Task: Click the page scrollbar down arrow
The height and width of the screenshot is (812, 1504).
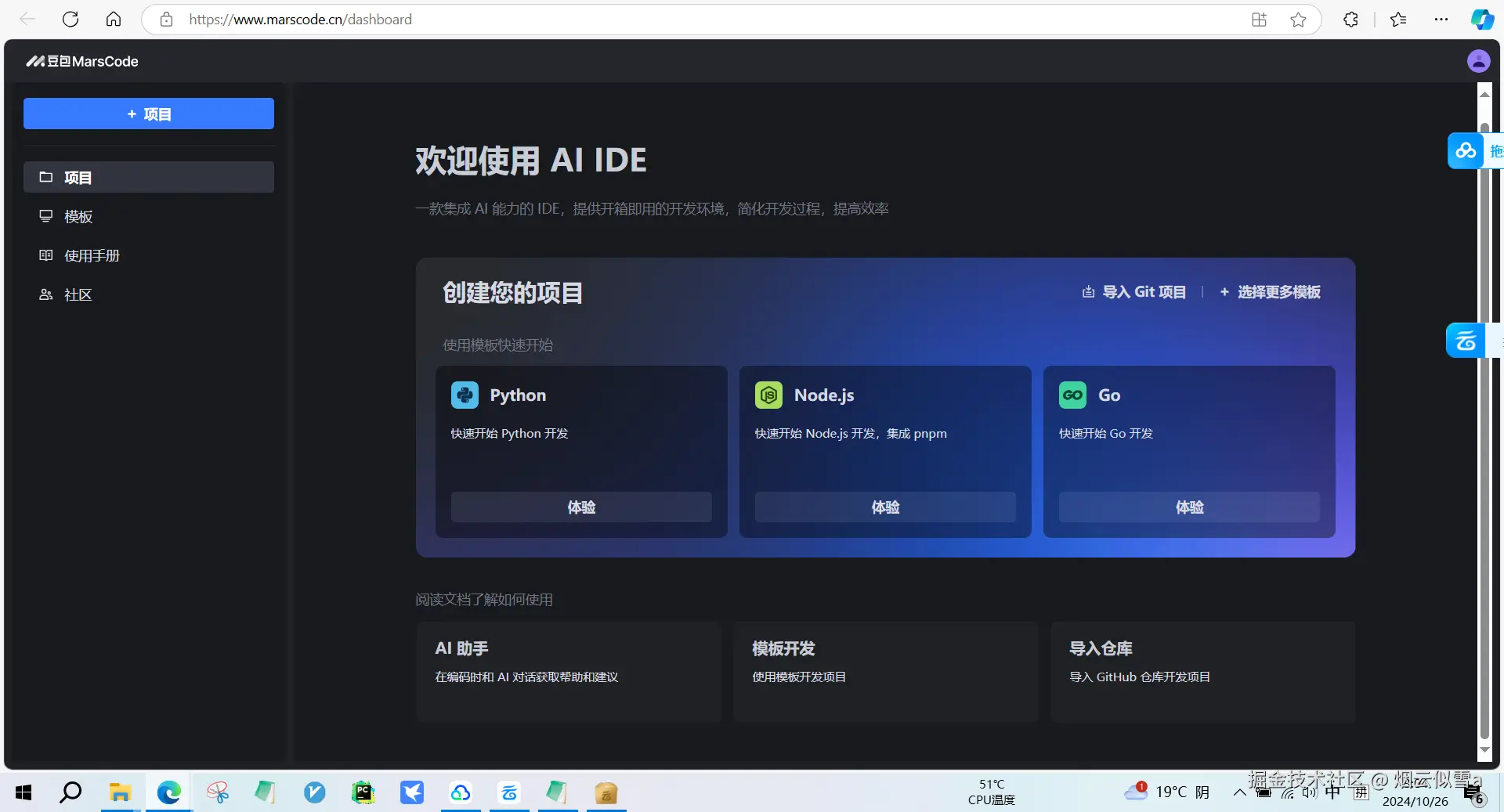Action: 1484,750
